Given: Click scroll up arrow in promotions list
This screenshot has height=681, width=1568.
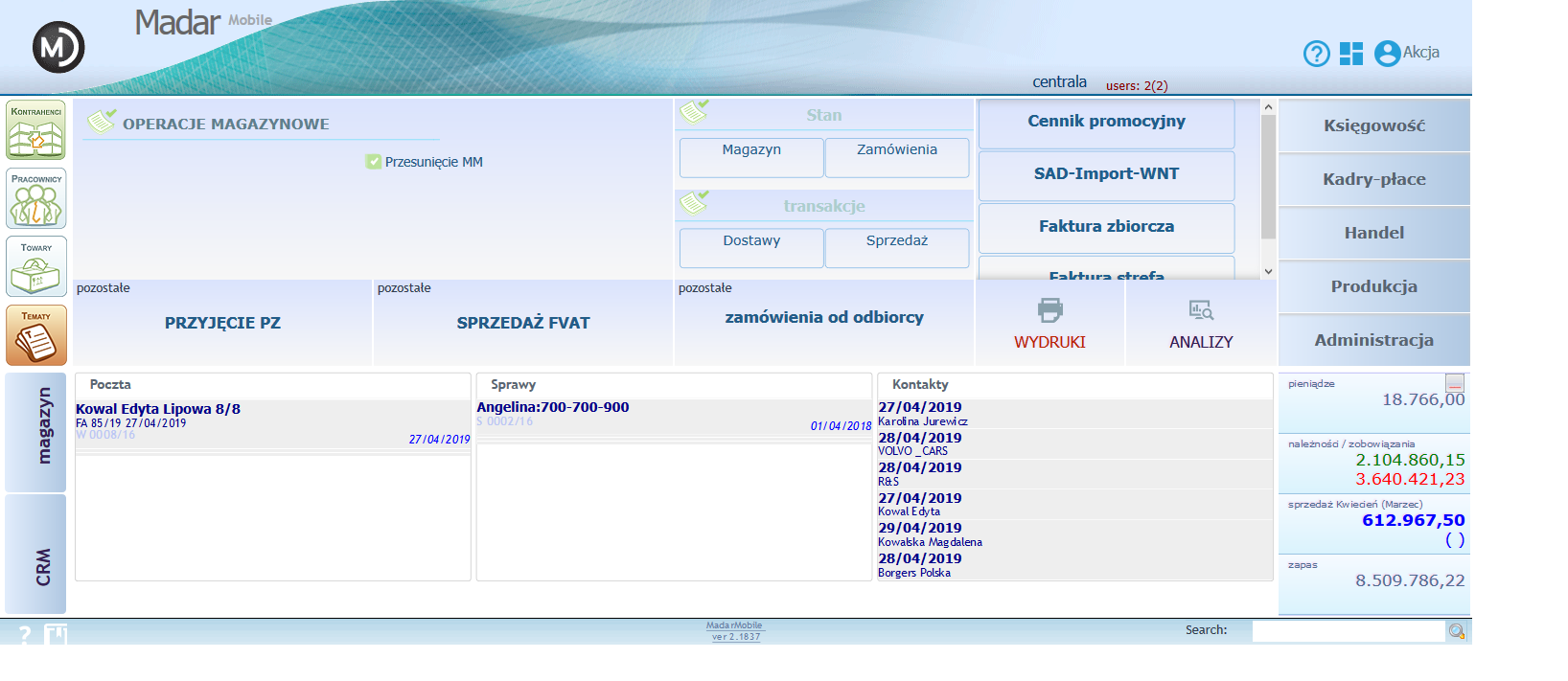Looking at the screenshot, I should click(1268, 107).
